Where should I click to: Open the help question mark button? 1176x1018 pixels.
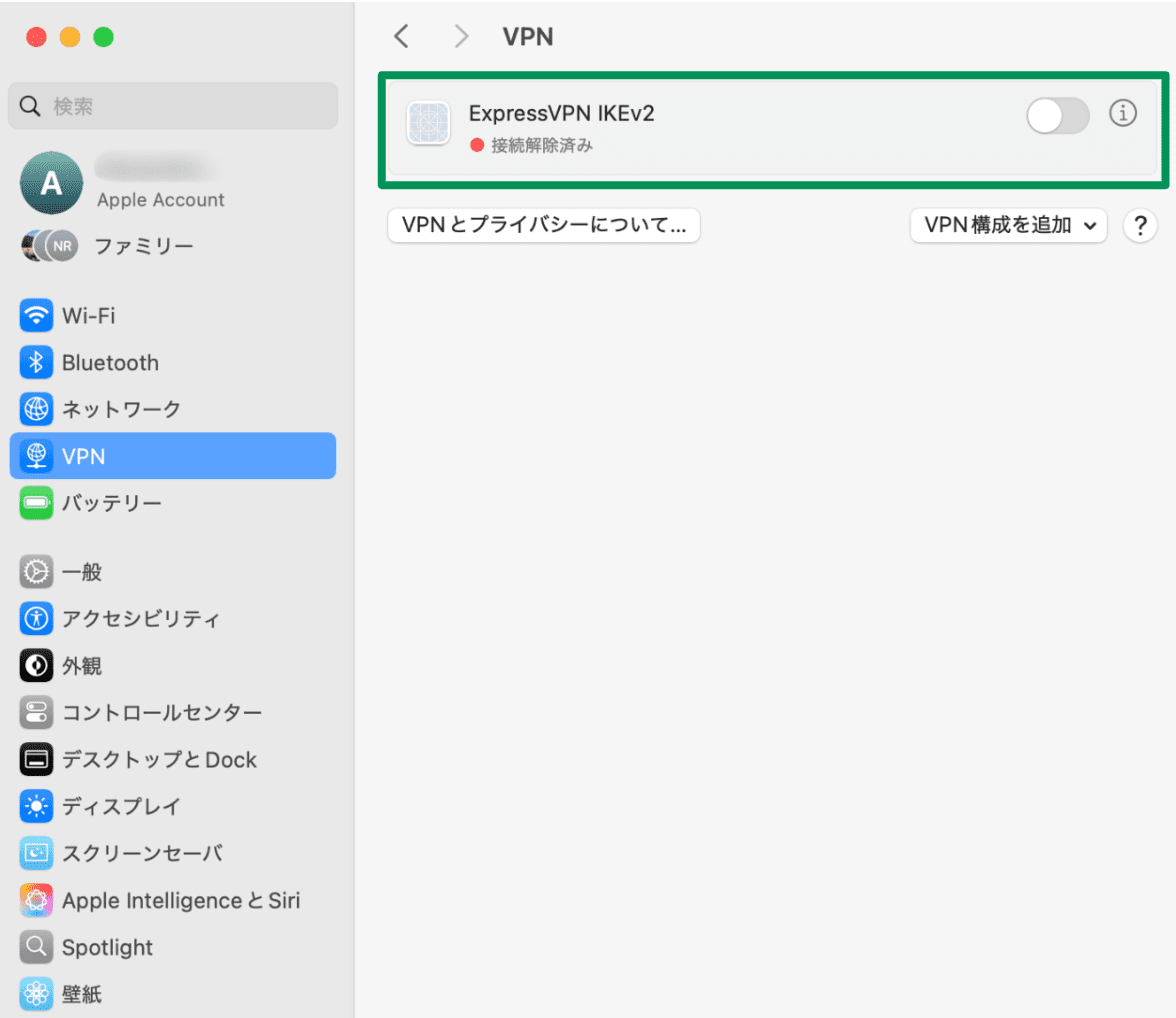pyautogui.click(x=1141, y=225)
